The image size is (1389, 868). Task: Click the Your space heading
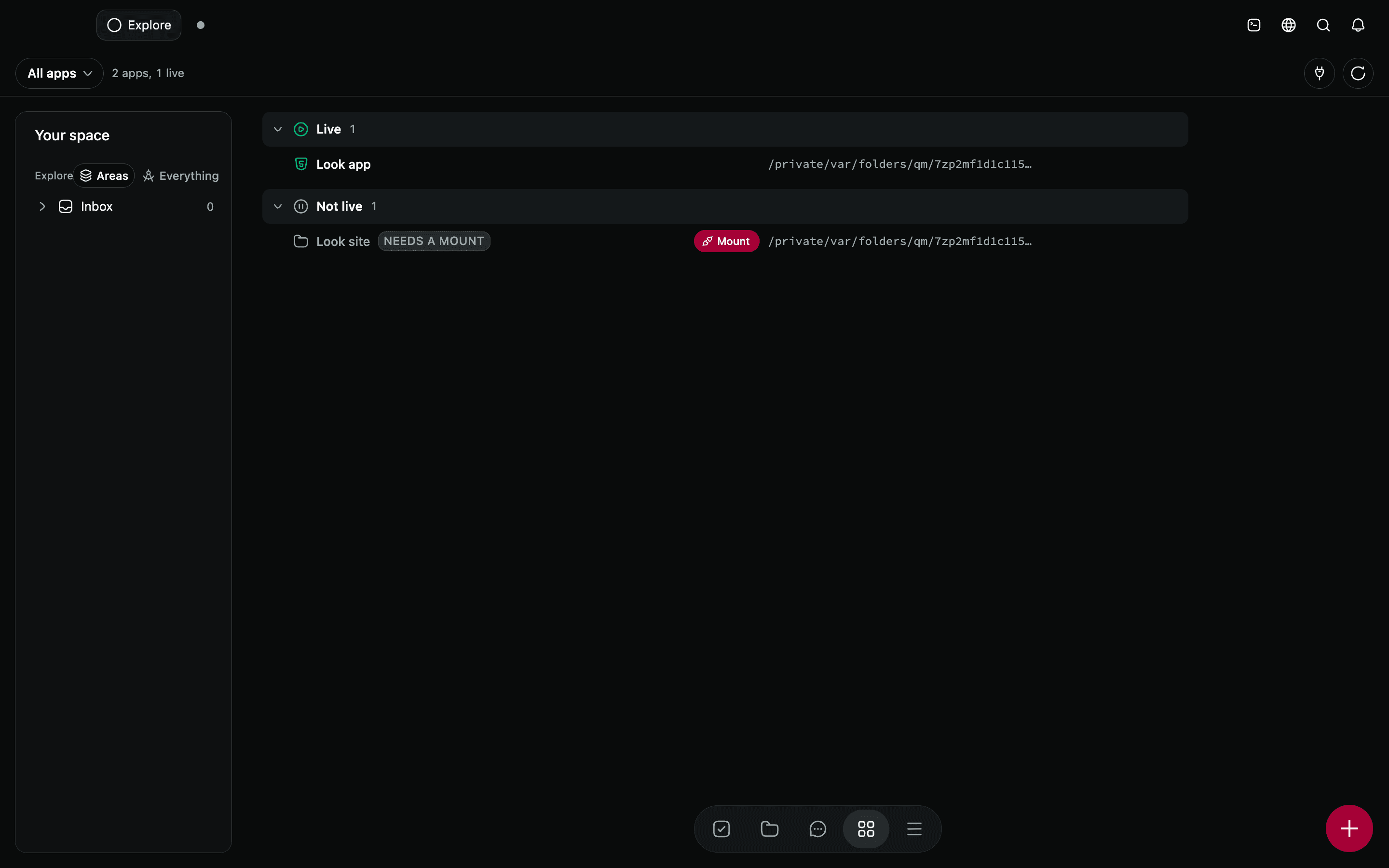72,136
